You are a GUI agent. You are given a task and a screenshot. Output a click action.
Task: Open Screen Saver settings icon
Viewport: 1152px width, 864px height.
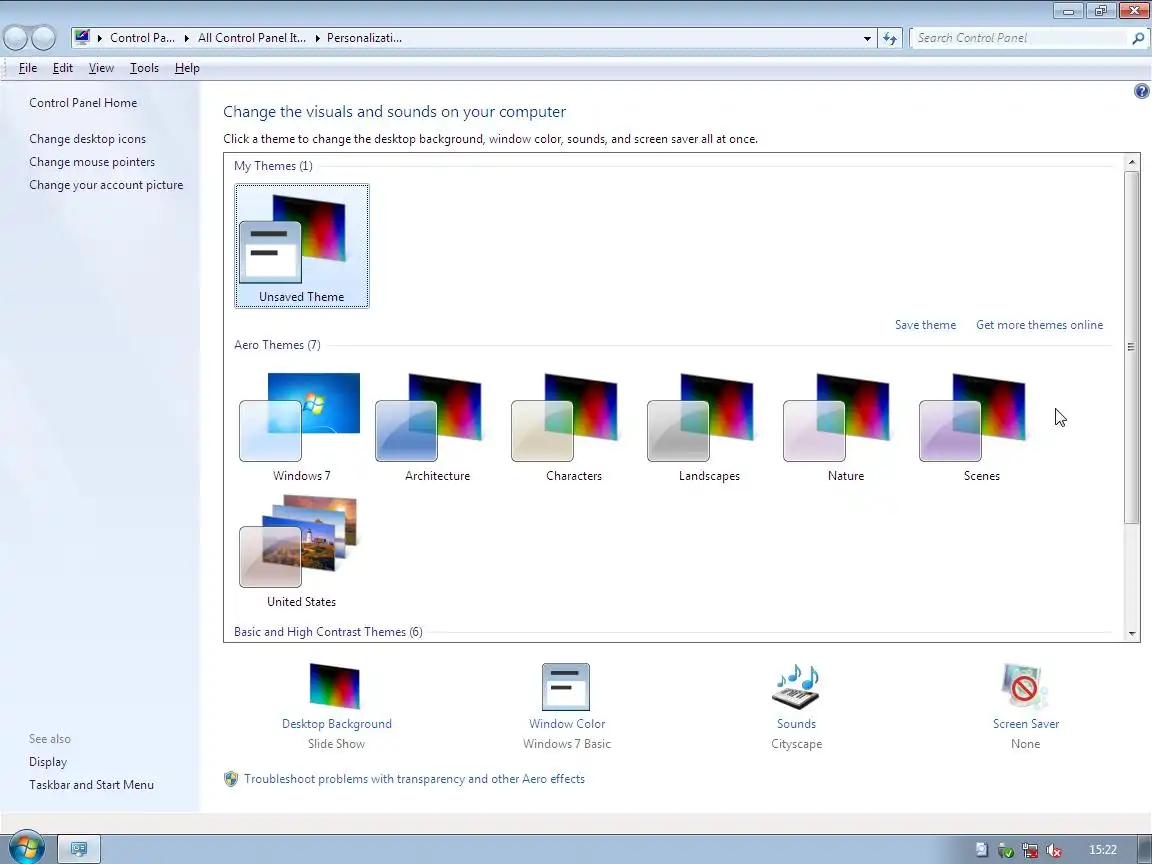[x=1025, y=686]
